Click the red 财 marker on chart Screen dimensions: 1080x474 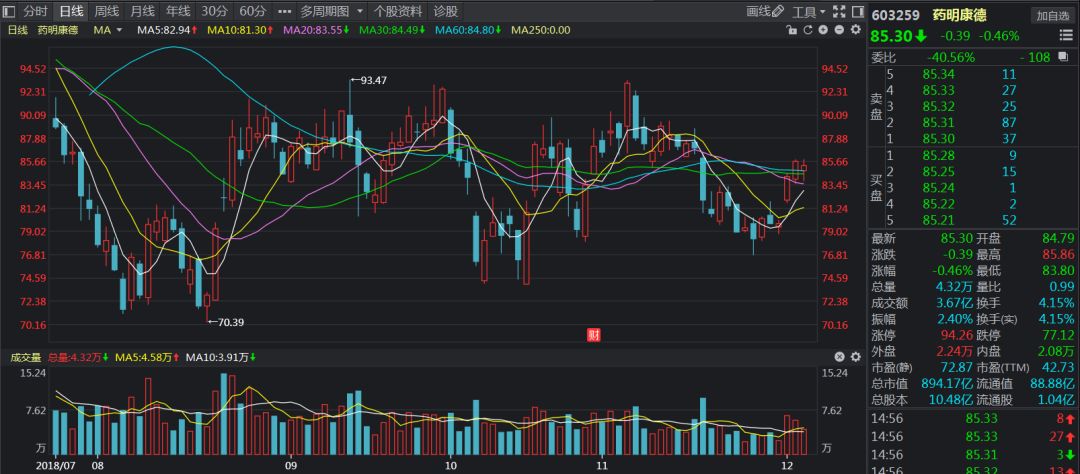click(x=592, y=334)
